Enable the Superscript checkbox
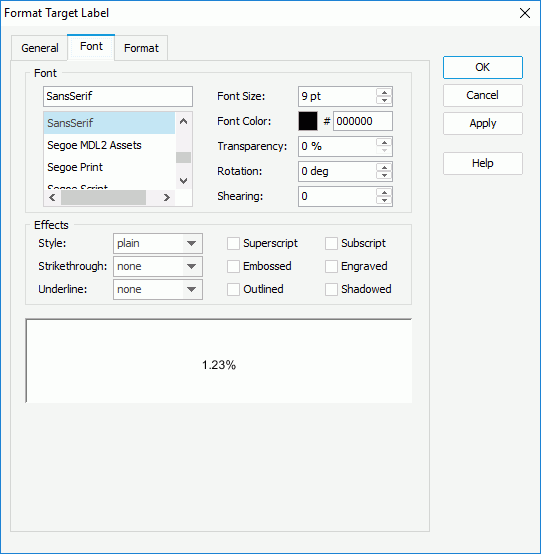This screenshot has width=541, height=554. click(233, 243)
